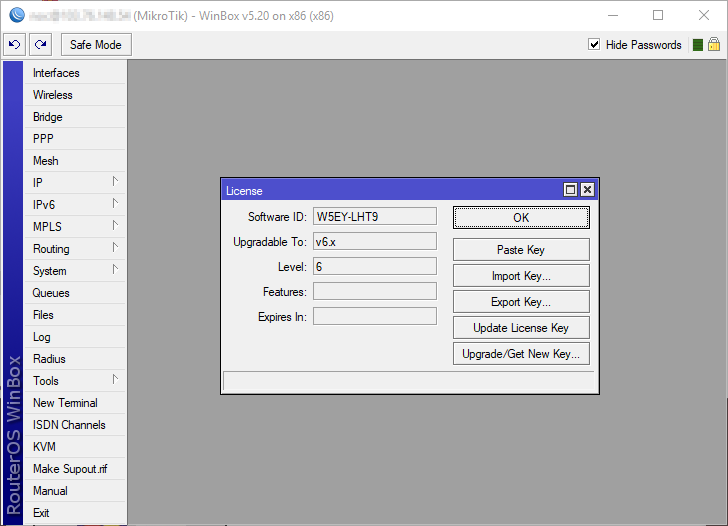
Task: Expand the System submenu
Action: click(75, 271)
